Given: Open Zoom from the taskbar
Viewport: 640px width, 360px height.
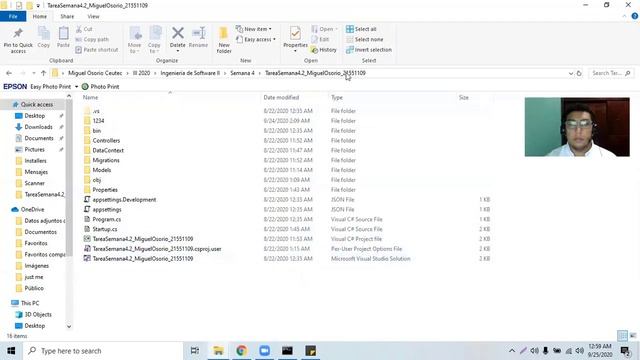Looking at the screenshot, I should click(264, 351).
